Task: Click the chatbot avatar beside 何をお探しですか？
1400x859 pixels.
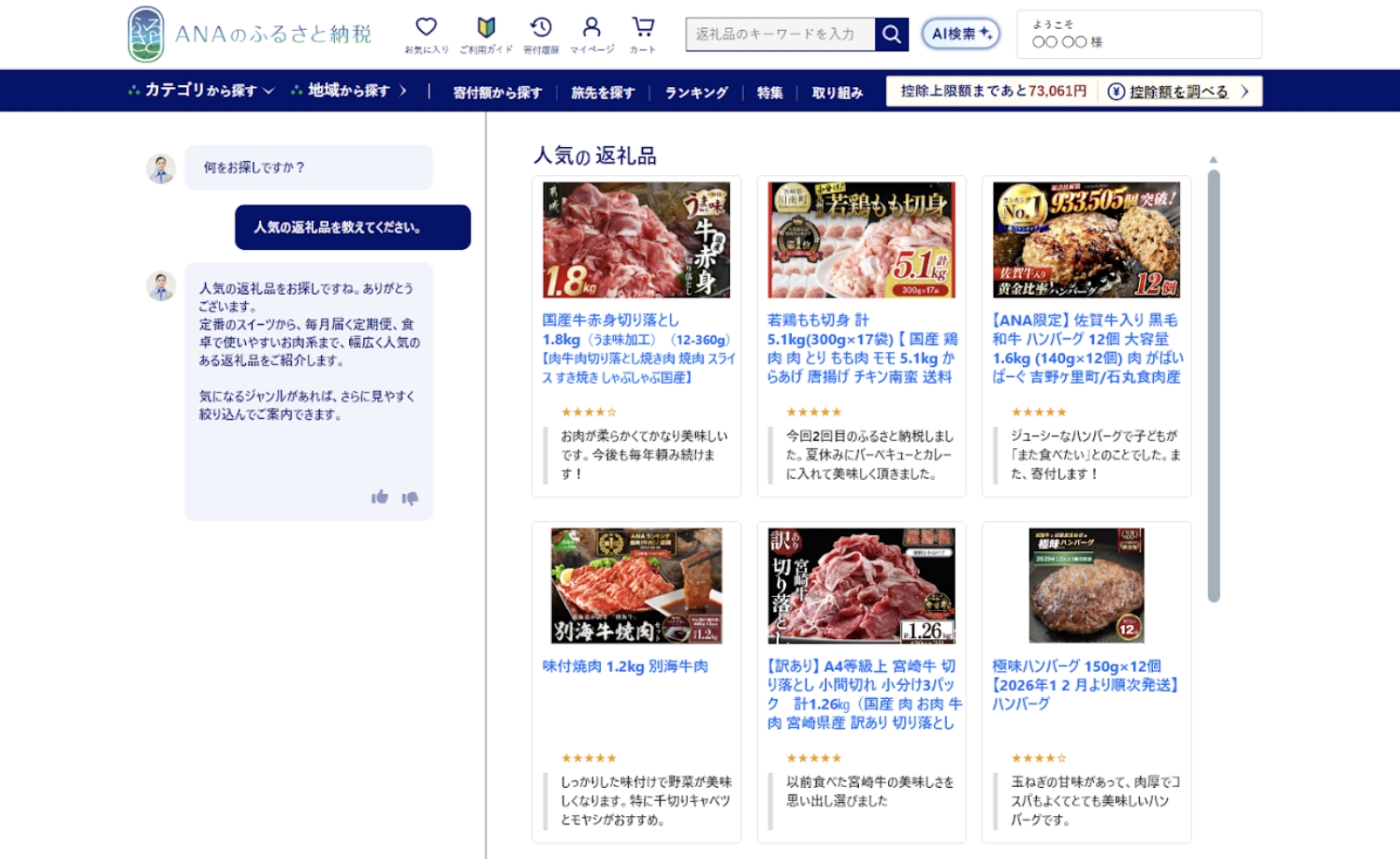Action: pyautogui.click(x=161, y=168)
